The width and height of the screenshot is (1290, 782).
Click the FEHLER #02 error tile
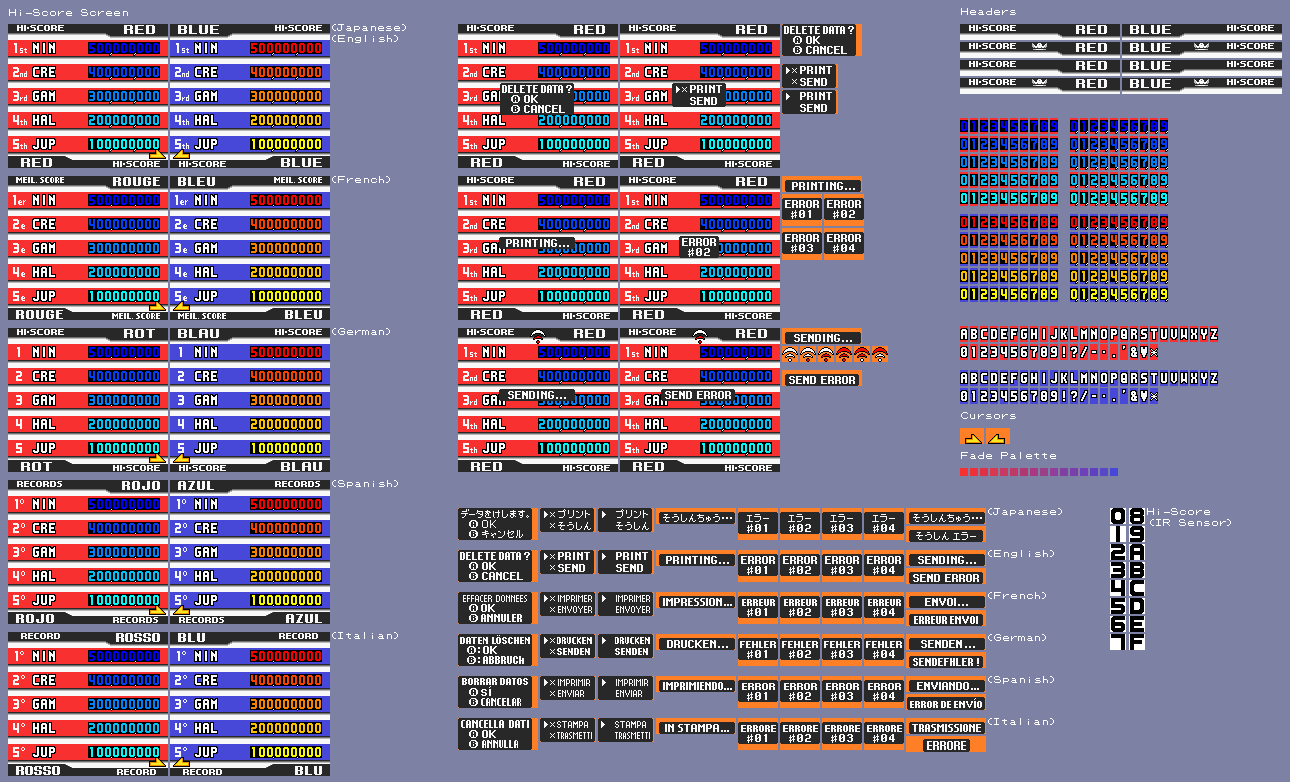click(x=800, y=650)
